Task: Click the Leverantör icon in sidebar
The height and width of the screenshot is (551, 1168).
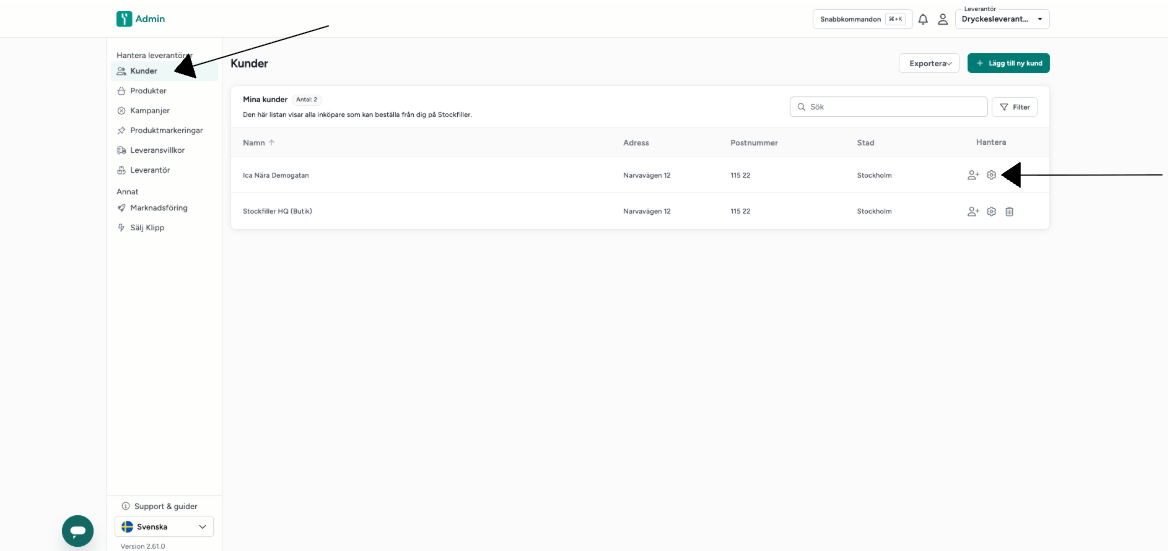Action: point(121,170)
